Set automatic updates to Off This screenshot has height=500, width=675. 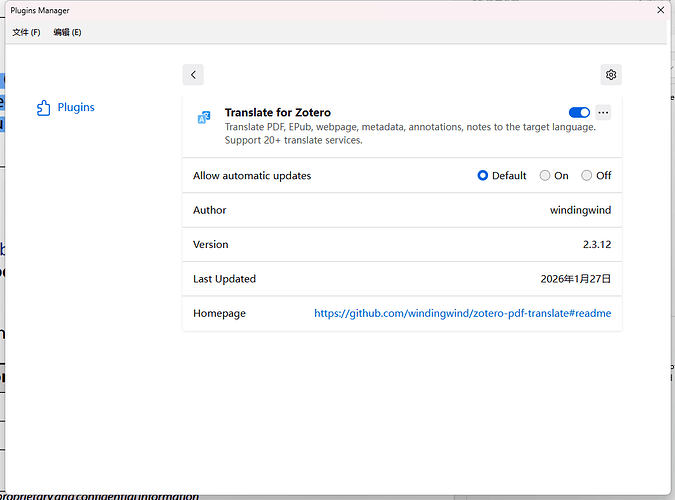[x=587, y=176]
